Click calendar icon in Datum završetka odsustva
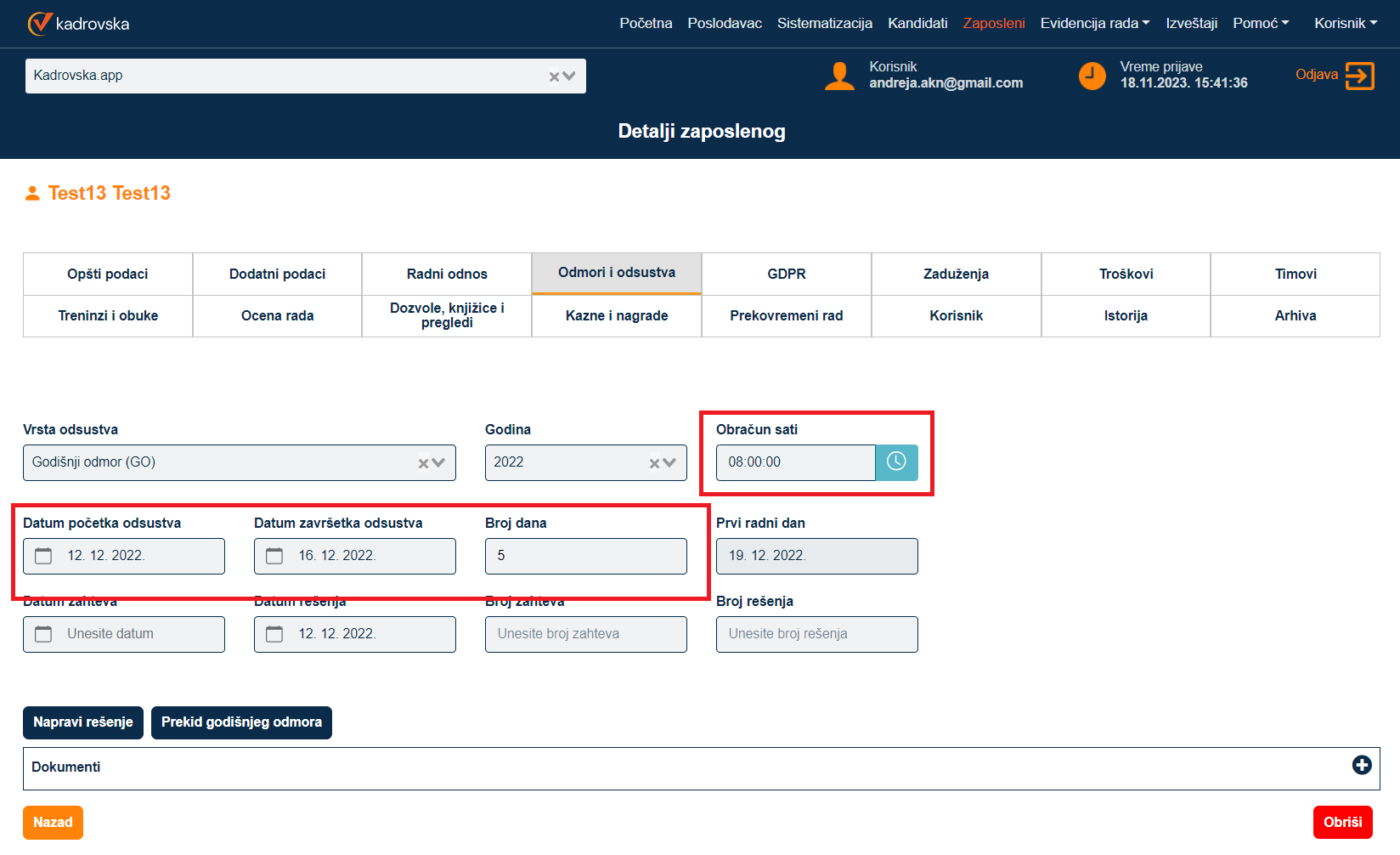The image size is (1400, 855). point(274,556)
